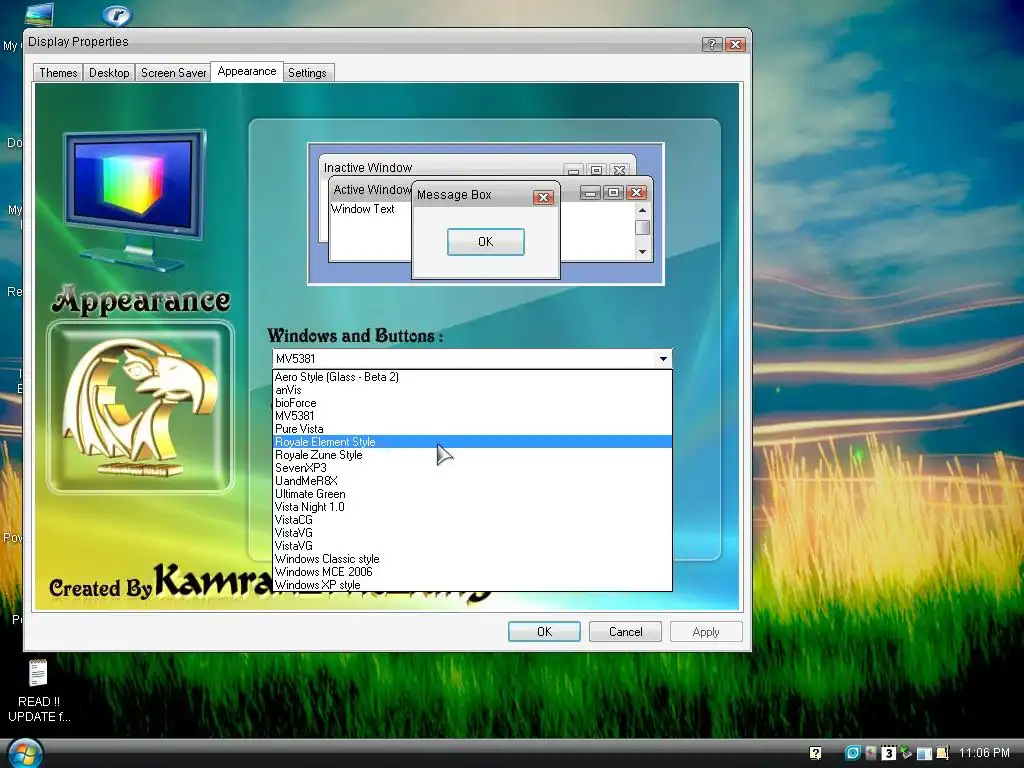Switch to the Themes tab
The image size is (1024, 768).
pyautogui.click(x=58, y=72)
